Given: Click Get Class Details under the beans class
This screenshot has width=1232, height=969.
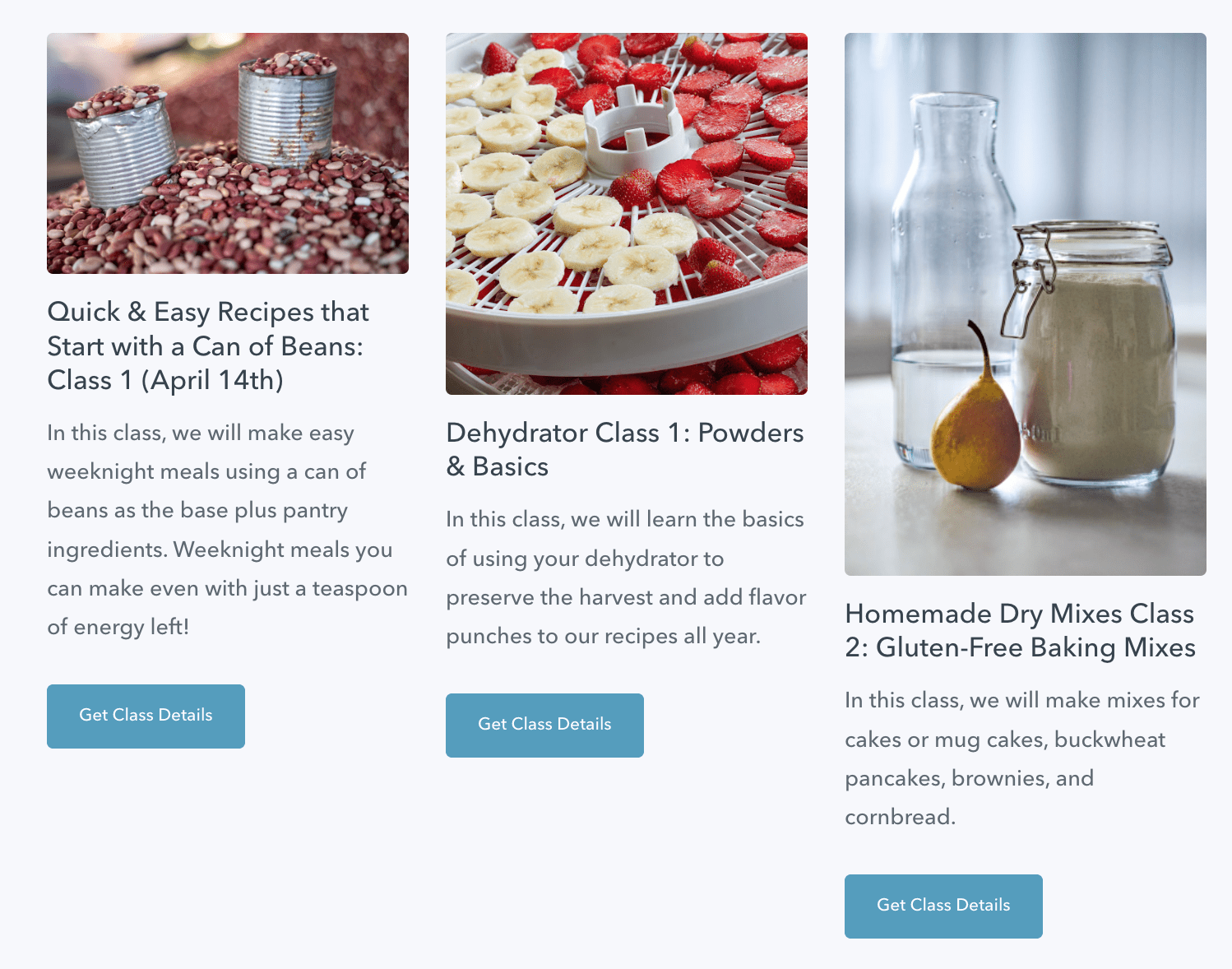Looking at the screenshot, I should (146, 716).
